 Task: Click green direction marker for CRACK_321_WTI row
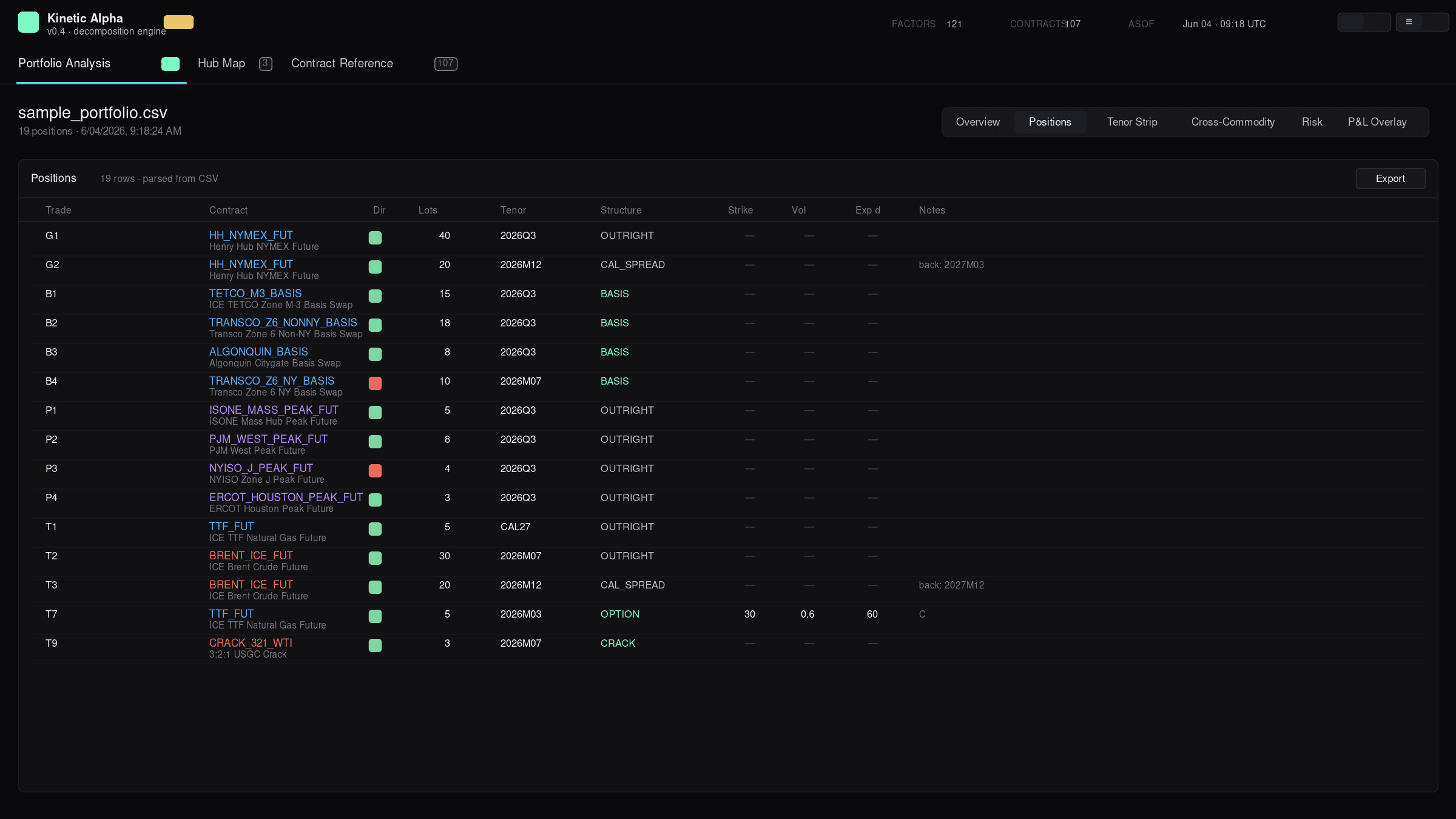376,645
